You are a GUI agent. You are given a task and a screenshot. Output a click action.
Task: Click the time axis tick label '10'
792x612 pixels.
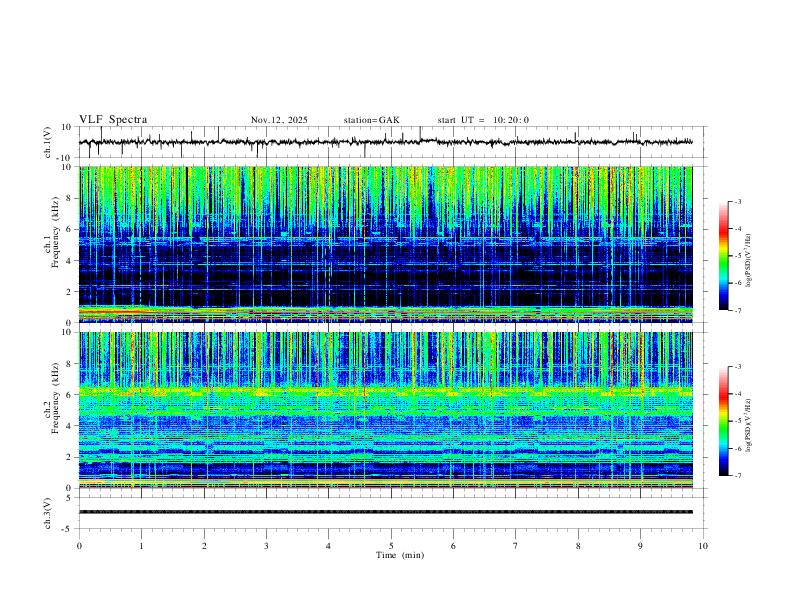703,546
